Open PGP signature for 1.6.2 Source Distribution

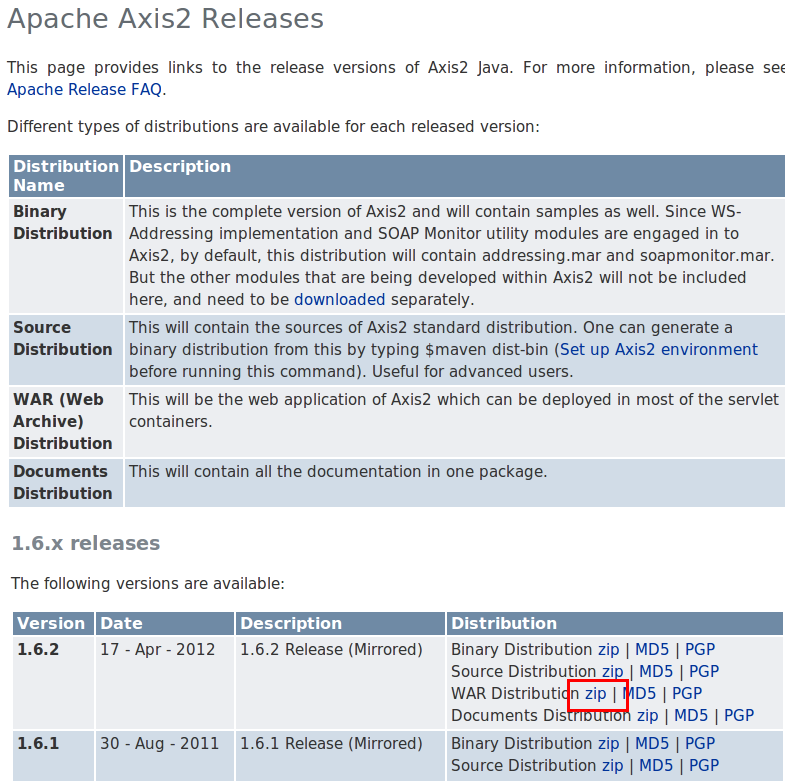pos(704,671)
